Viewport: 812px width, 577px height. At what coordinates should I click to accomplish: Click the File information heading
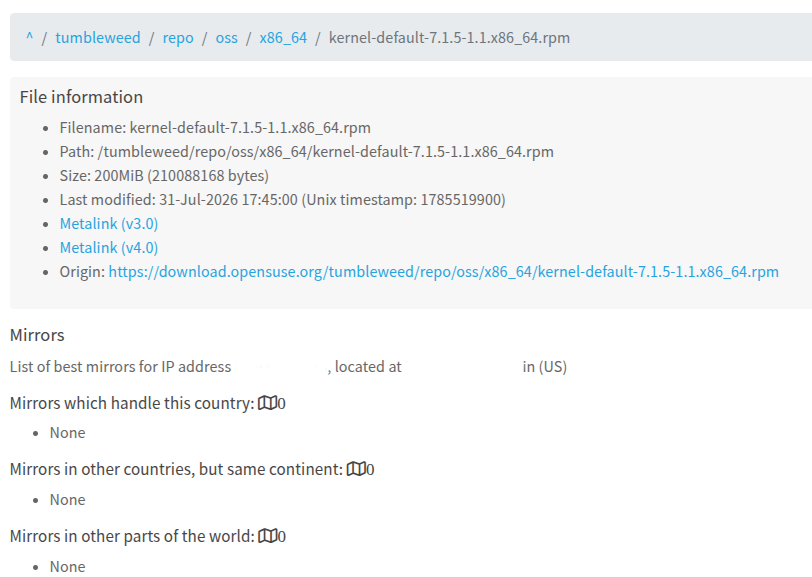tap(81, 97)
